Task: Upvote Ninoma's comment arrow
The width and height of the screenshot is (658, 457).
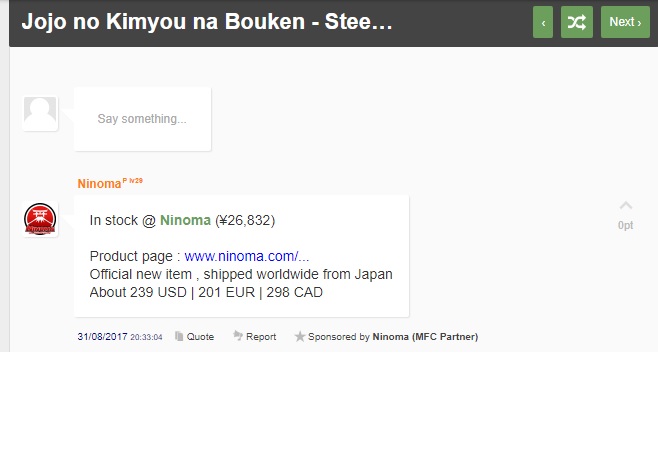Action: 626,205
